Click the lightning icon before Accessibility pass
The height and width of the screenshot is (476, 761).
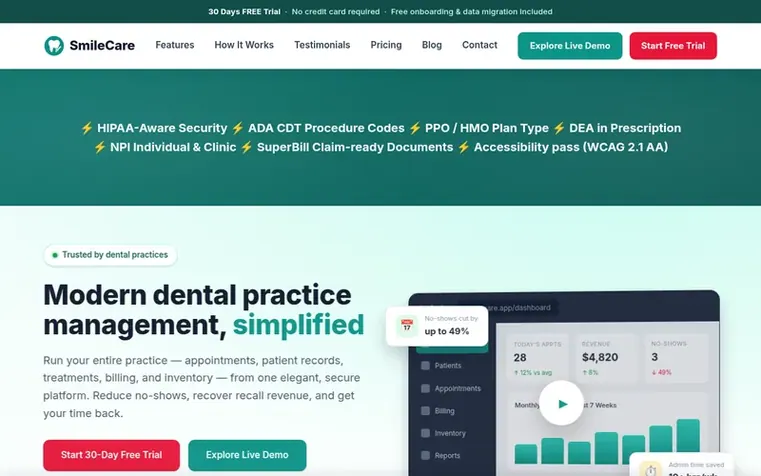tap(463, 147)
